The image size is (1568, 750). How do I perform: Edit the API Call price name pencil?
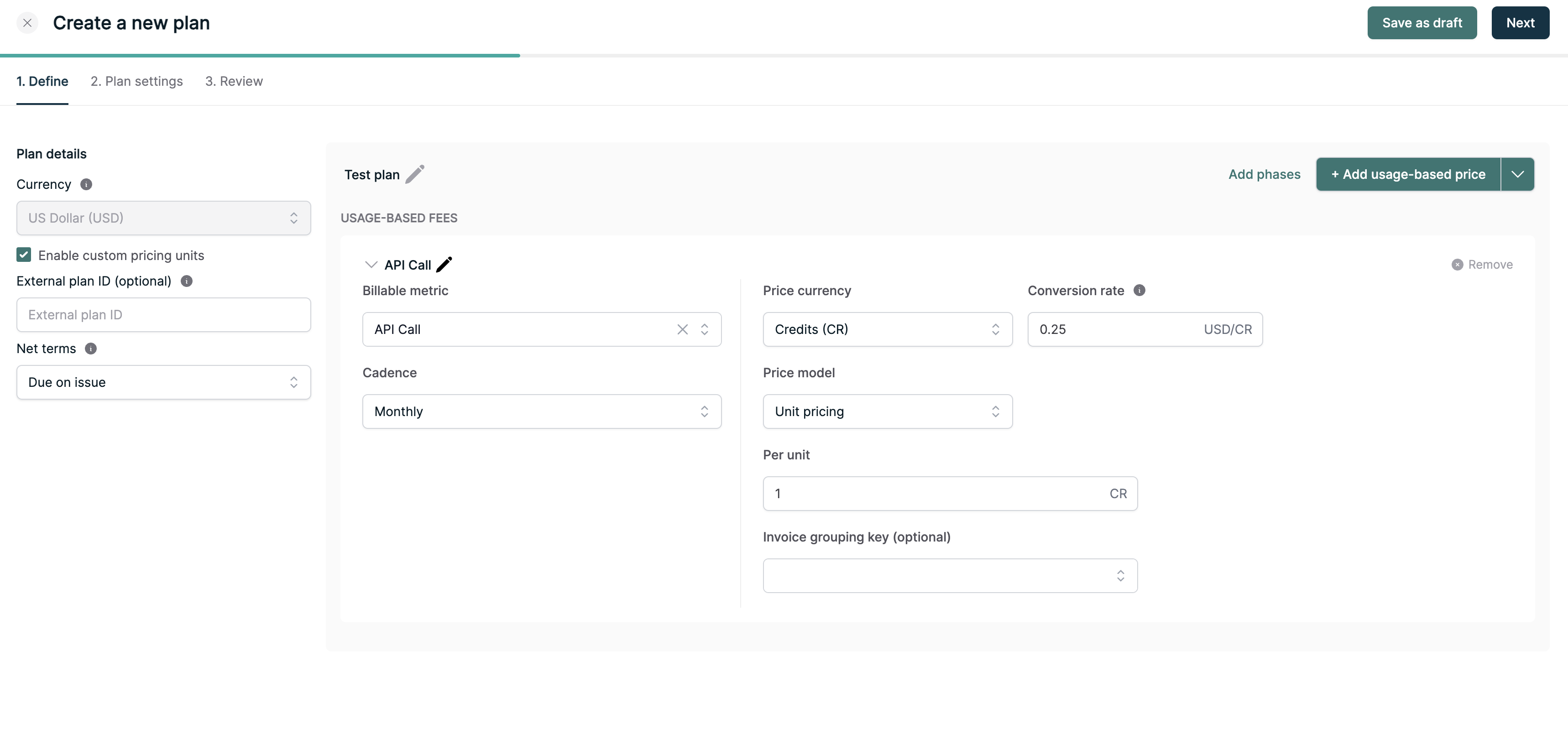pyautogui.click(x=444, y=265)
